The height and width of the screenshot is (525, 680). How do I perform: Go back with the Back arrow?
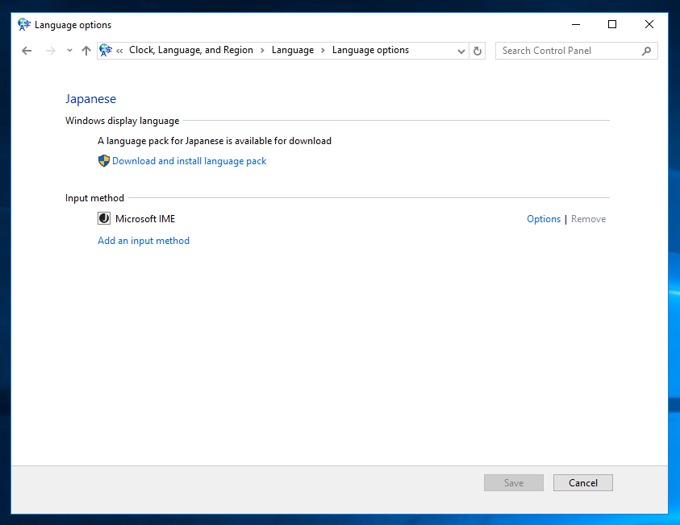[x=26, y=51]
